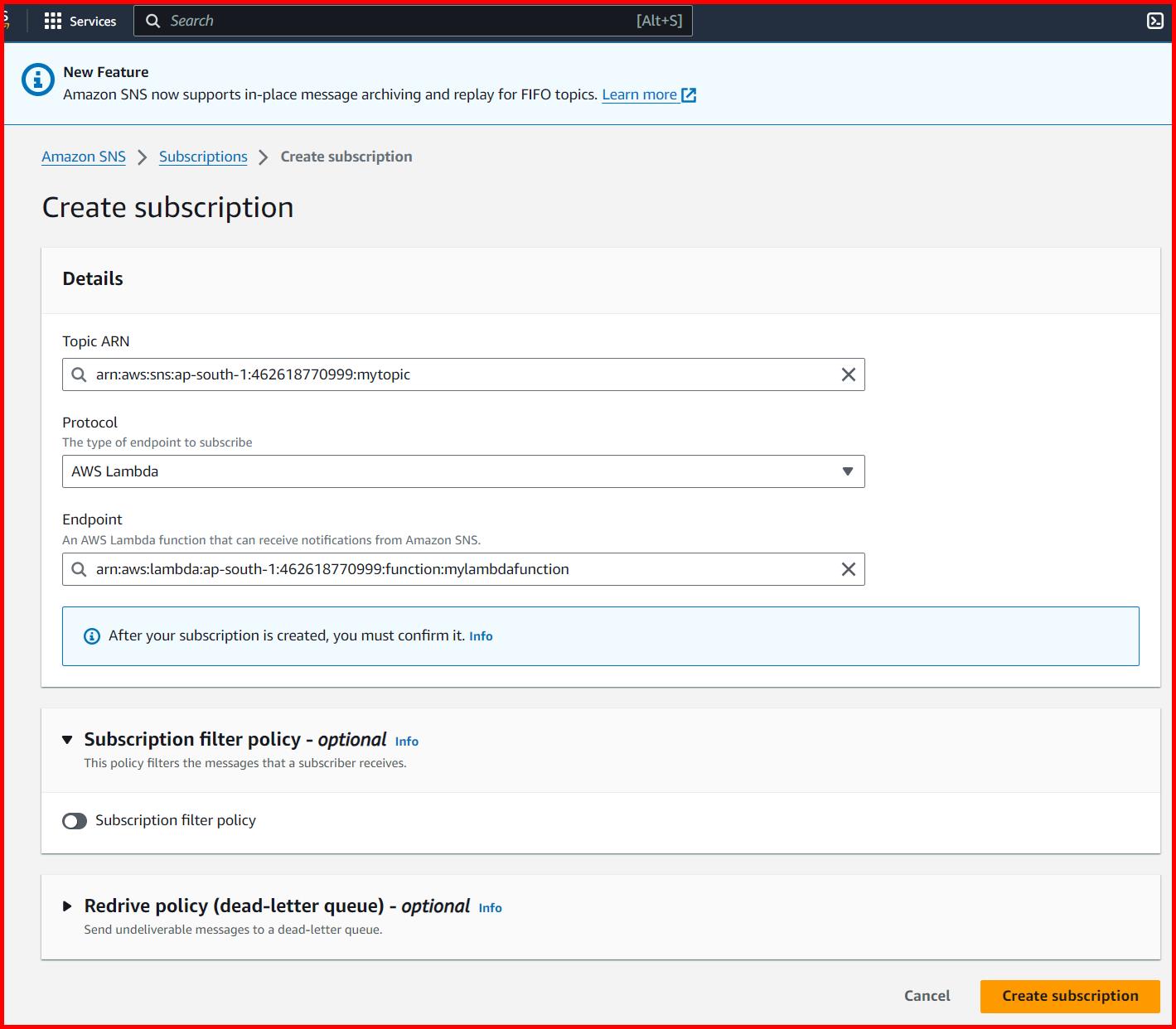Click the Create subscription button
This screenshot has height=1029, width=1176.
1070,996
